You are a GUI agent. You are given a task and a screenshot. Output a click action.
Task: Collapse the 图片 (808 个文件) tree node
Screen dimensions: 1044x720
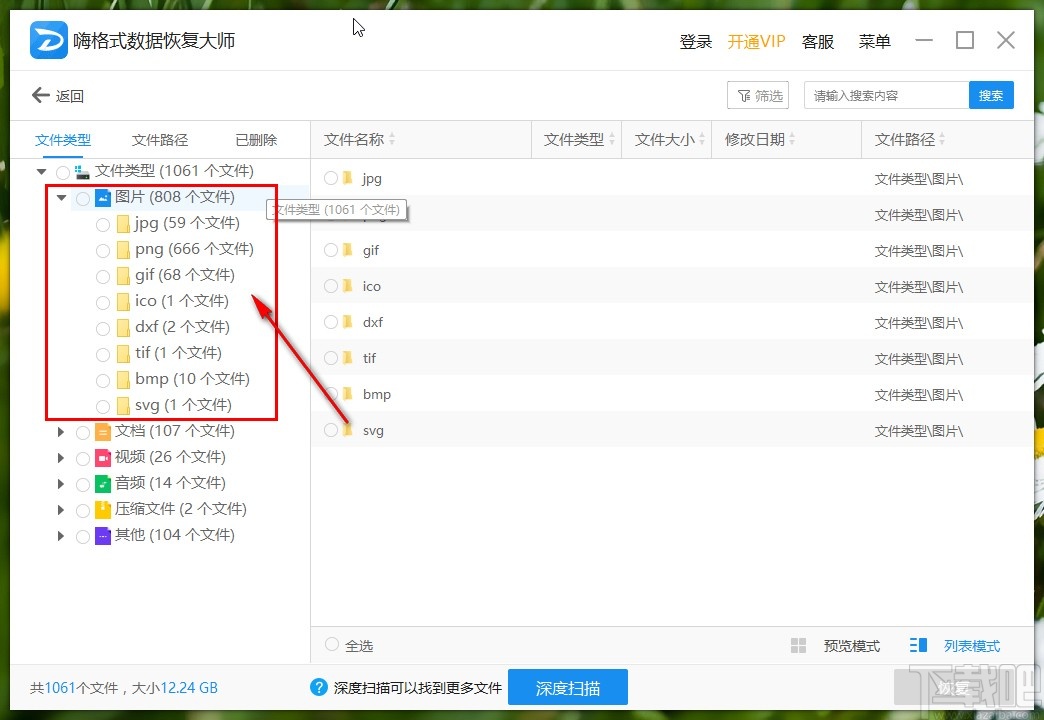point(61,197)
